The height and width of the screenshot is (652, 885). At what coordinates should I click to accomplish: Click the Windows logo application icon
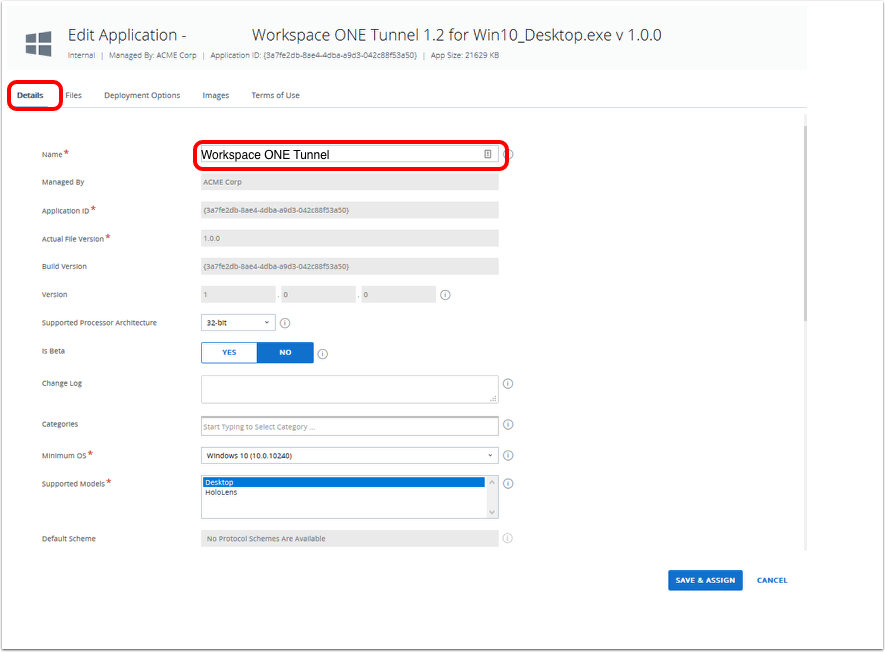tap(38, 43)
